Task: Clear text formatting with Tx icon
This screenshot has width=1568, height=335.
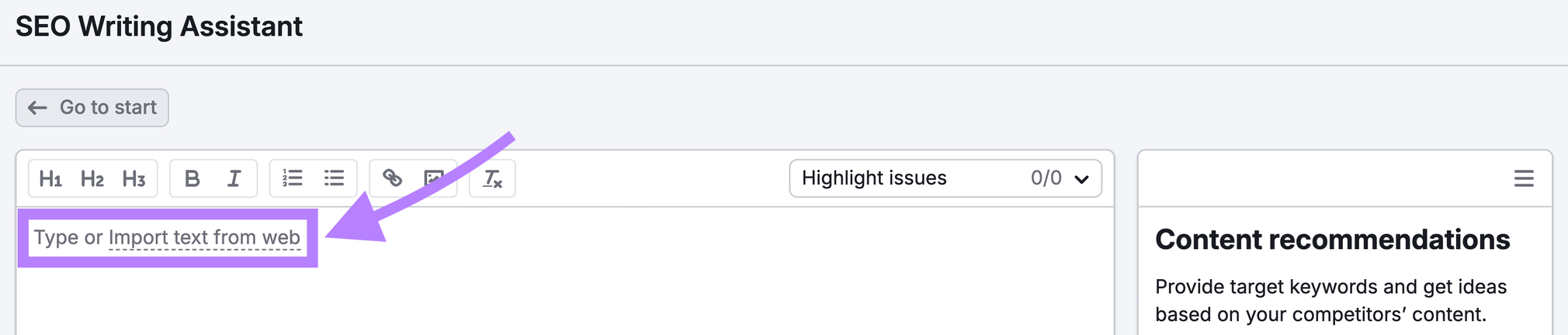Action: coord(492,179)
